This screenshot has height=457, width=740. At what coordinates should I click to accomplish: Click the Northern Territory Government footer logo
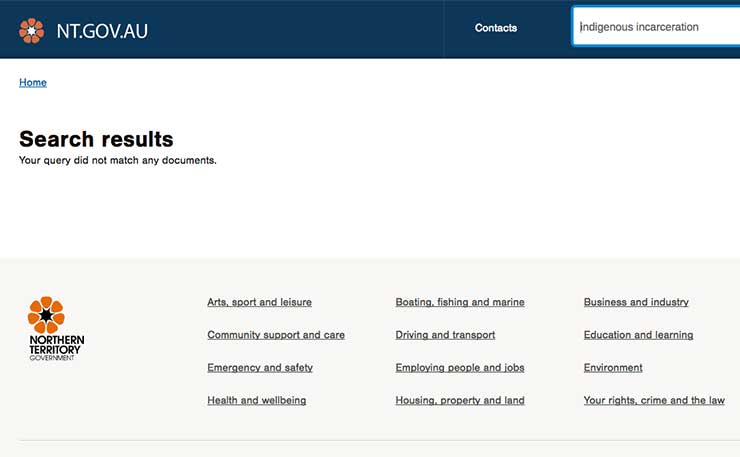[56, 329]
